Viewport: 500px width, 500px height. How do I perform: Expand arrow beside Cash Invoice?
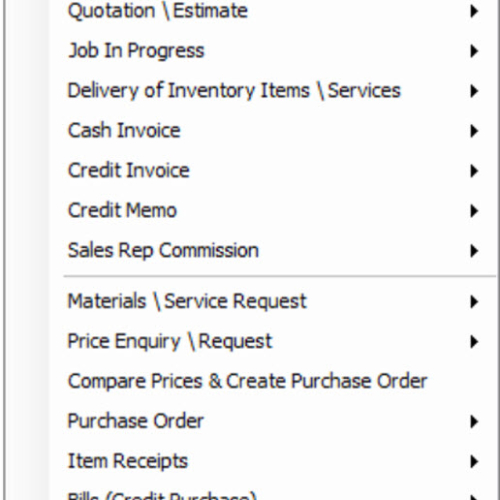tap(474, 131)
